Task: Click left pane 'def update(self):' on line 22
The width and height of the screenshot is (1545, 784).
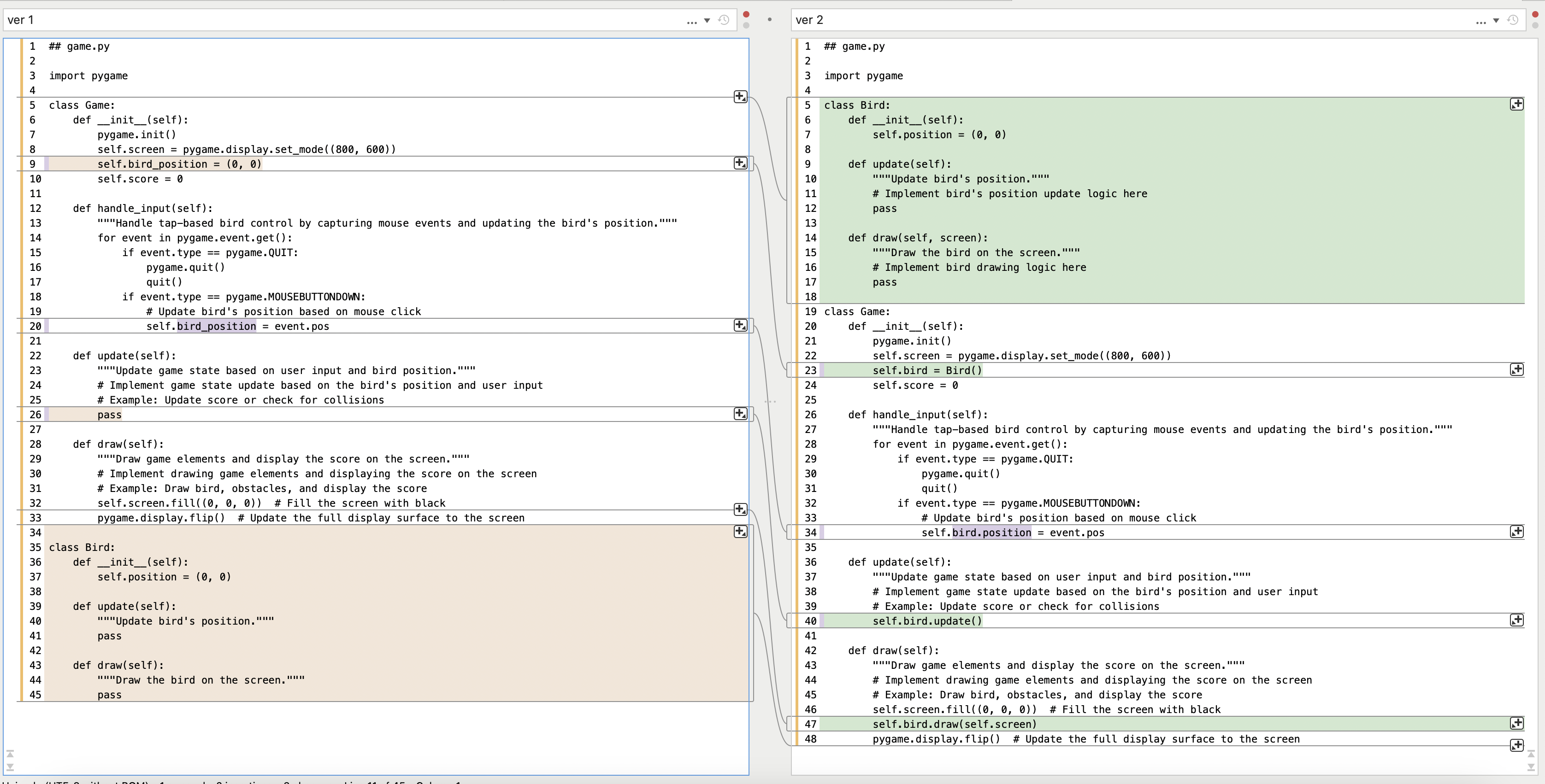Action: click(x=125, y=356)
